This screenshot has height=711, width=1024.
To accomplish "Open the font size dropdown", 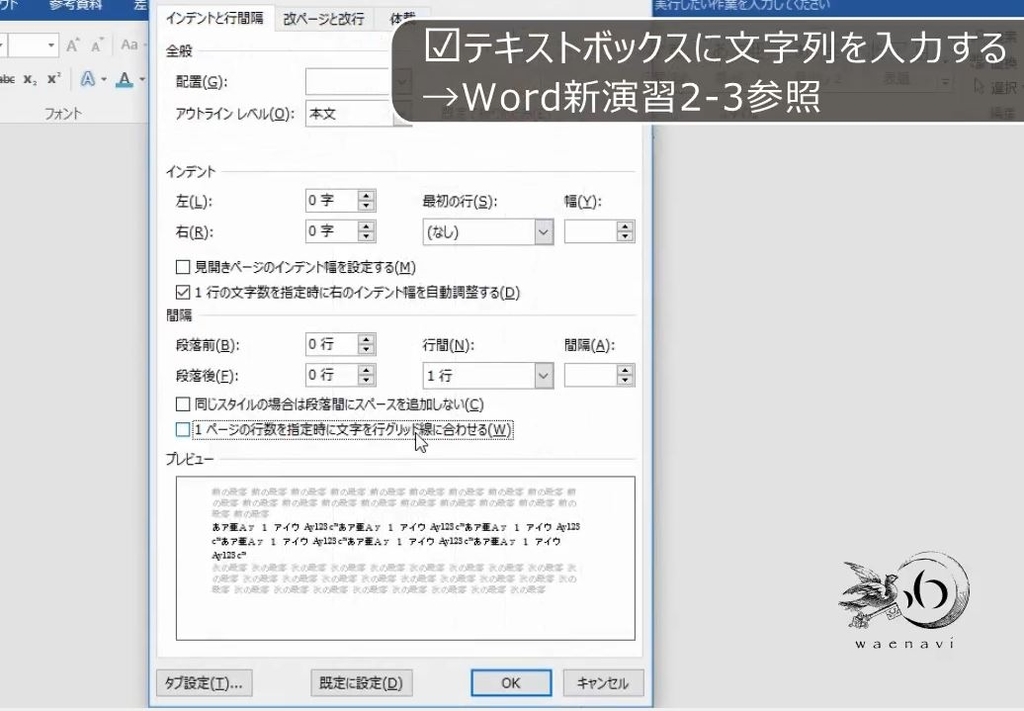I will pyautogui.click(x=51, y=46).
